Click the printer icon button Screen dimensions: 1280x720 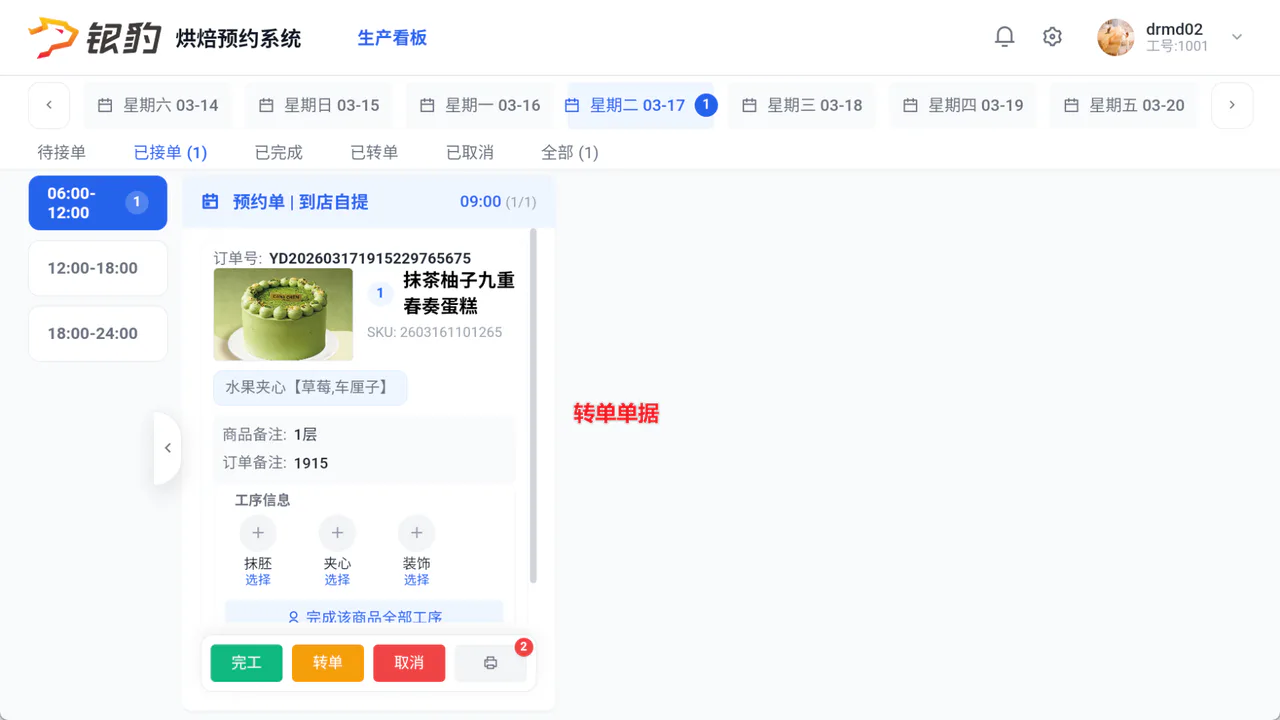click(x=490, y=663)
